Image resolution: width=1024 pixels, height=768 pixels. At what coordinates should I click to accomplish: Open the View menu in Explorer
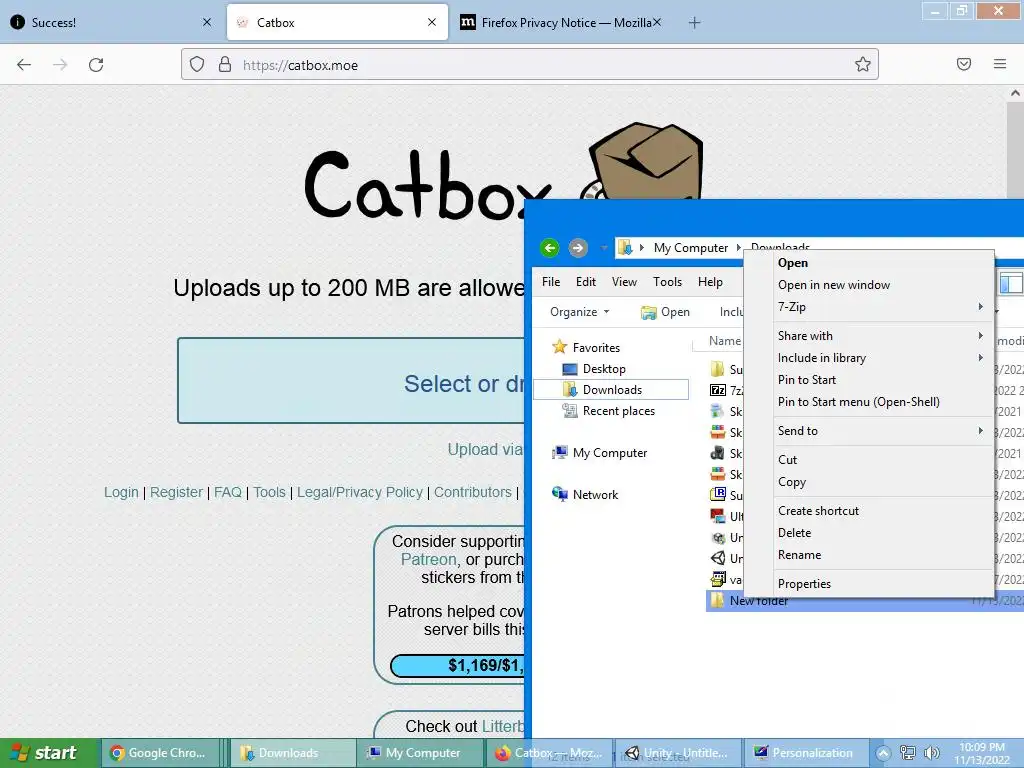624,281
